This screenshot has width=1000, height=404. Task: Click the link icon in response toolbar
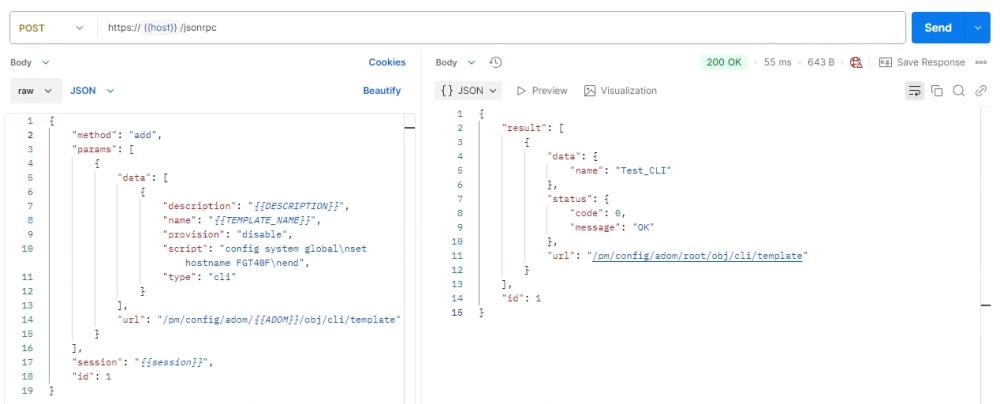coord(981,91)
